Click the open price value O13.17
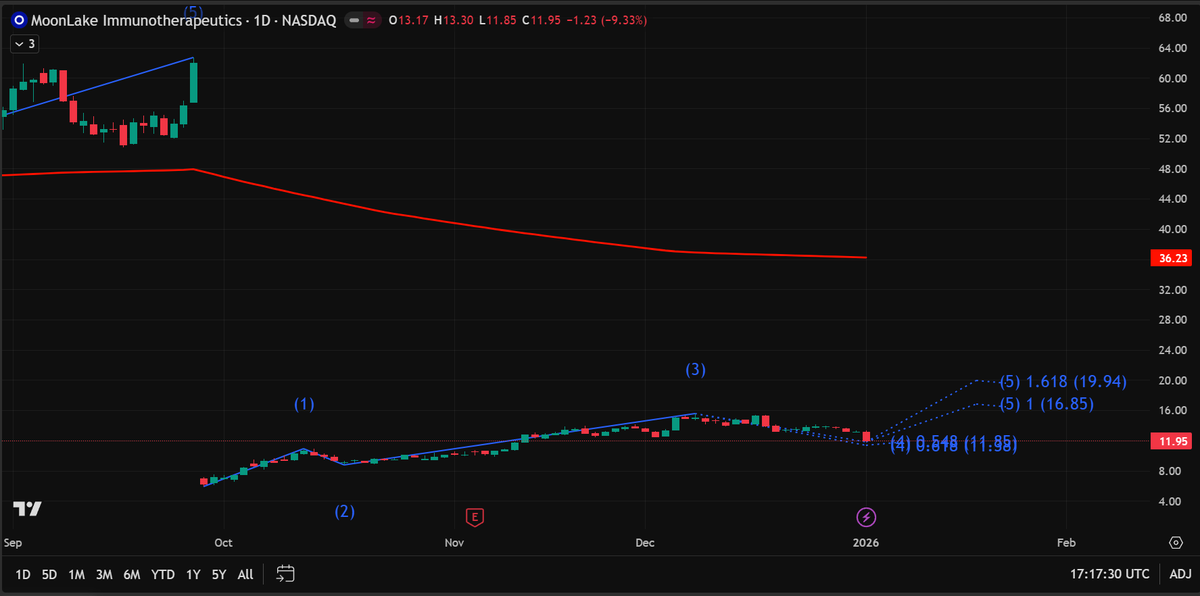This screenshot has width=1200, height=596. (x=410, y=20)
